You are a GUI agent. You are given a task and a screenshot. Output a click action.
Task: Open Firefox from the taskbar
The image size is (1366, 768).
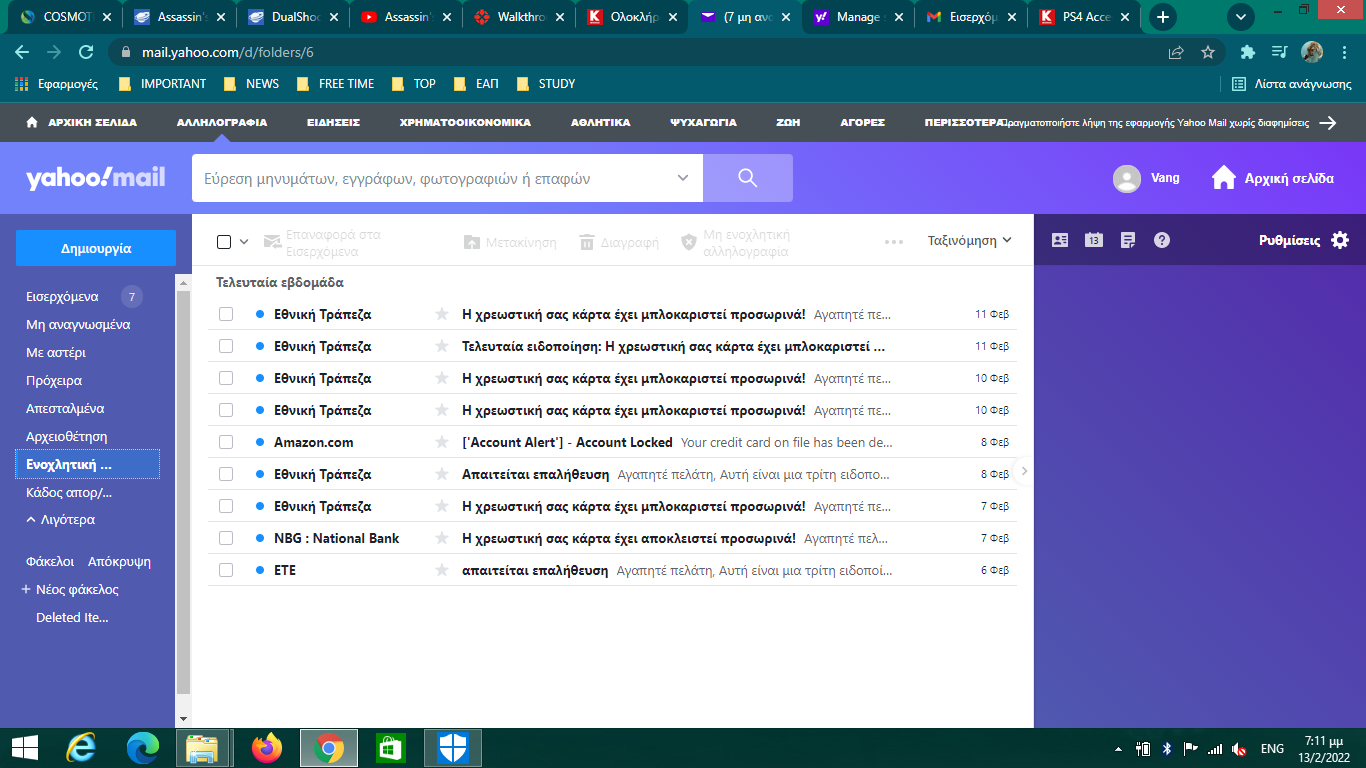(267, 748)
